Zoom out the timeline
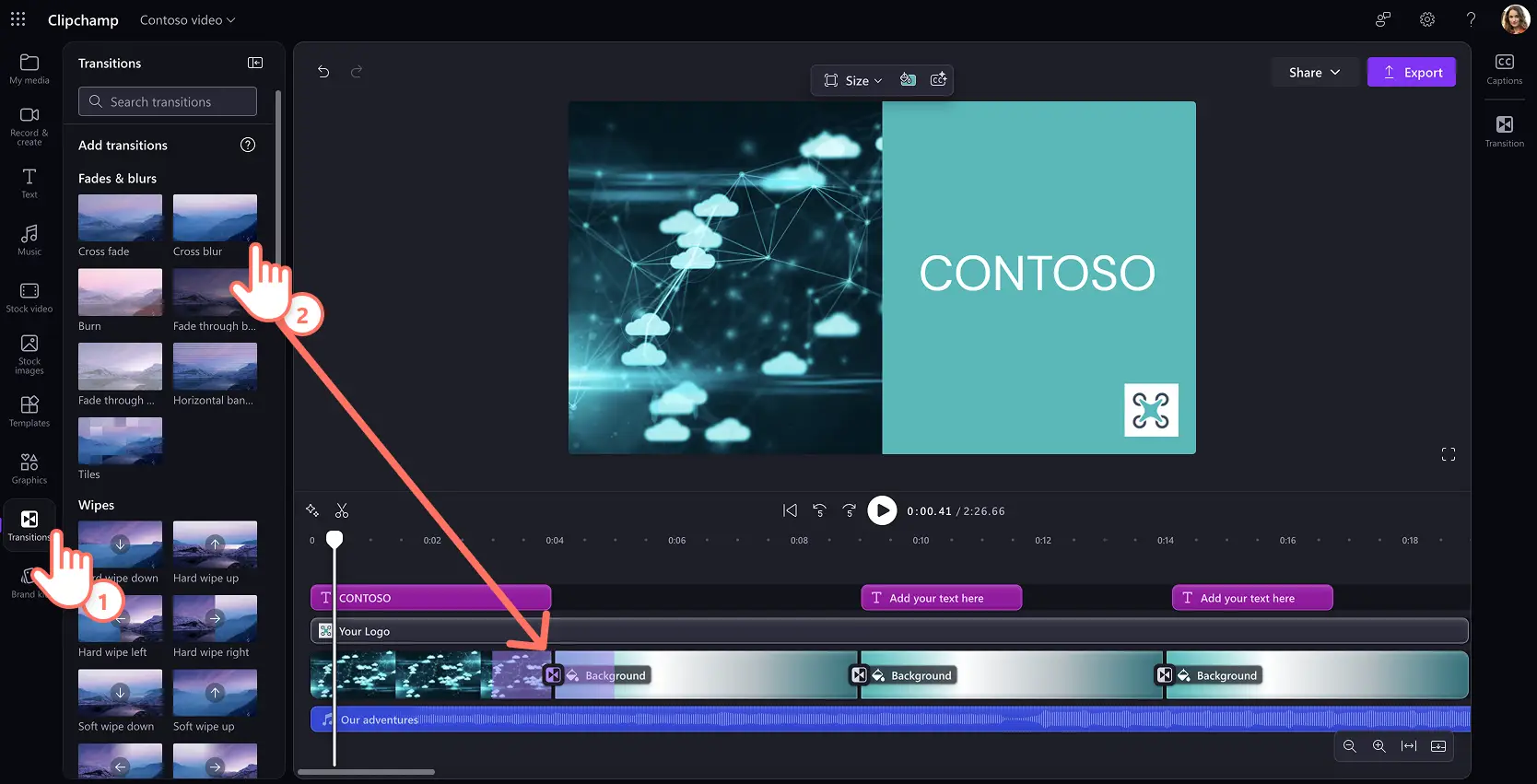 [x=1350, y=746]
